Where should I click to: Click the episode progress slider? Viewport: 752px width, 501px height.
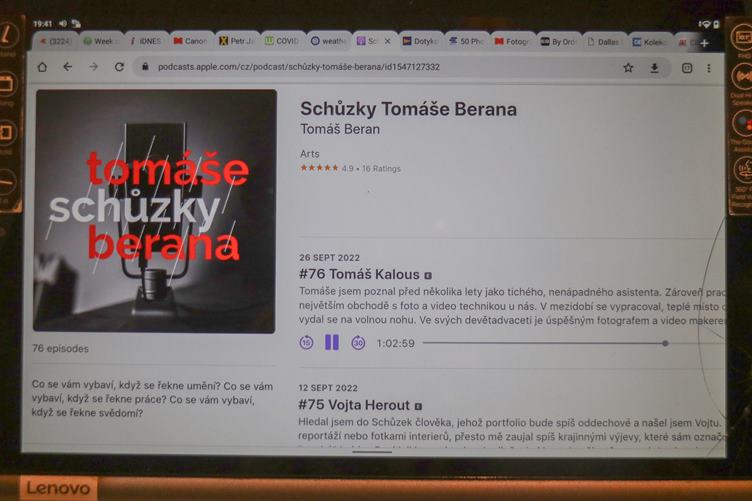click(573, 343)
